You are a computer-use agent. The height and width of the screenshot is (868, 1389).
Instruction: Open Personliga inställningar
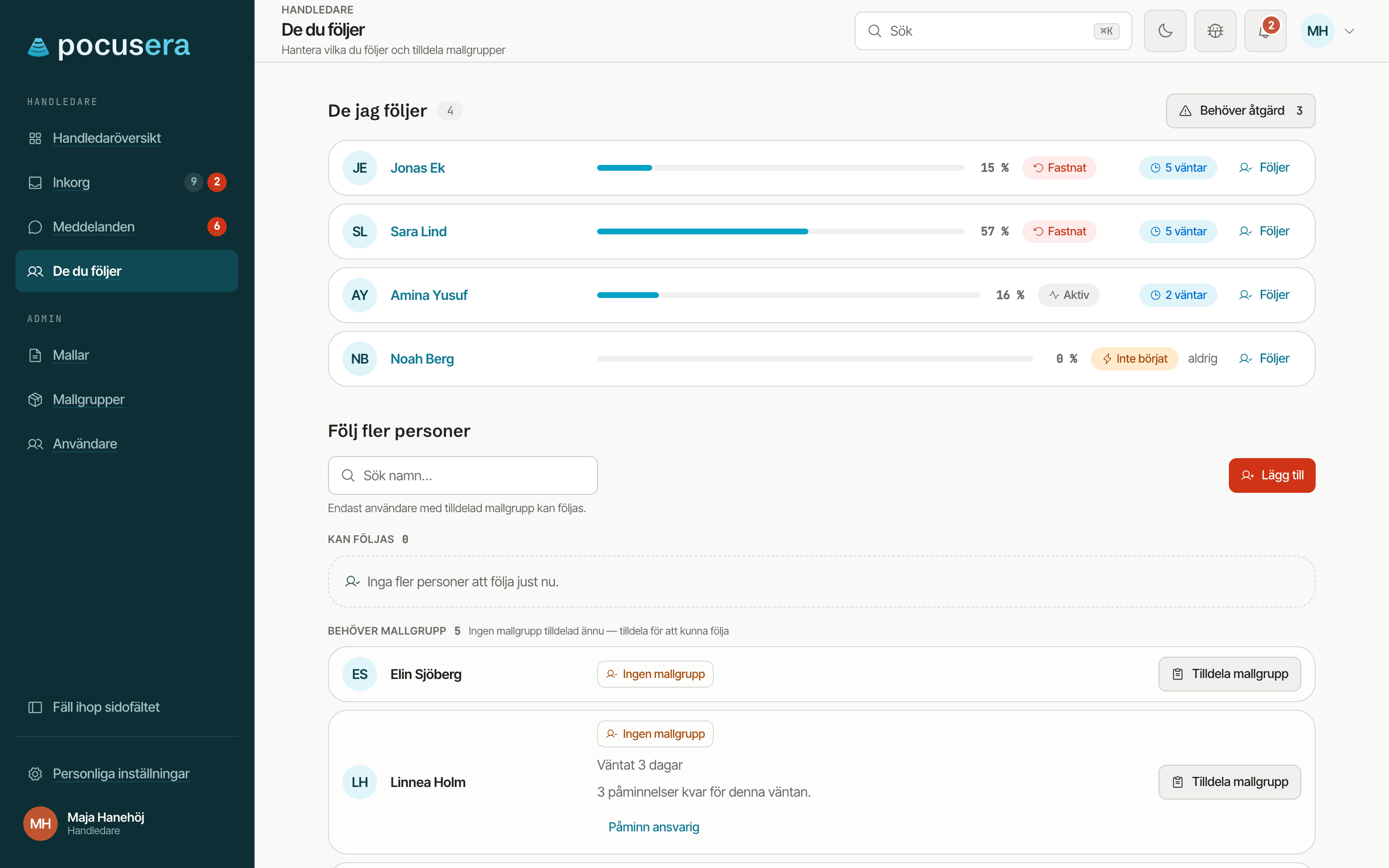[x=126, y=773]
